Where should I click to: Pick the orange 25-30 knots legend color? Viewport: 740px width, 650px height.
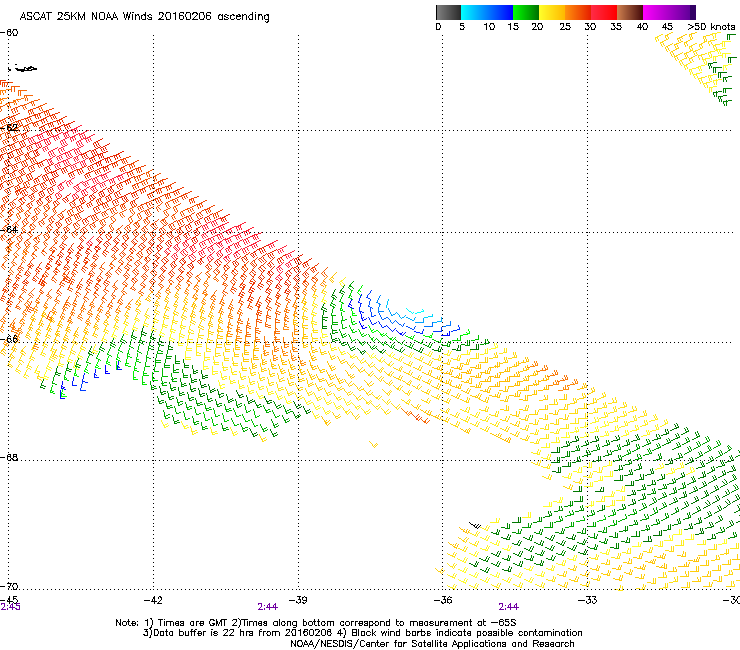(578, 12)
